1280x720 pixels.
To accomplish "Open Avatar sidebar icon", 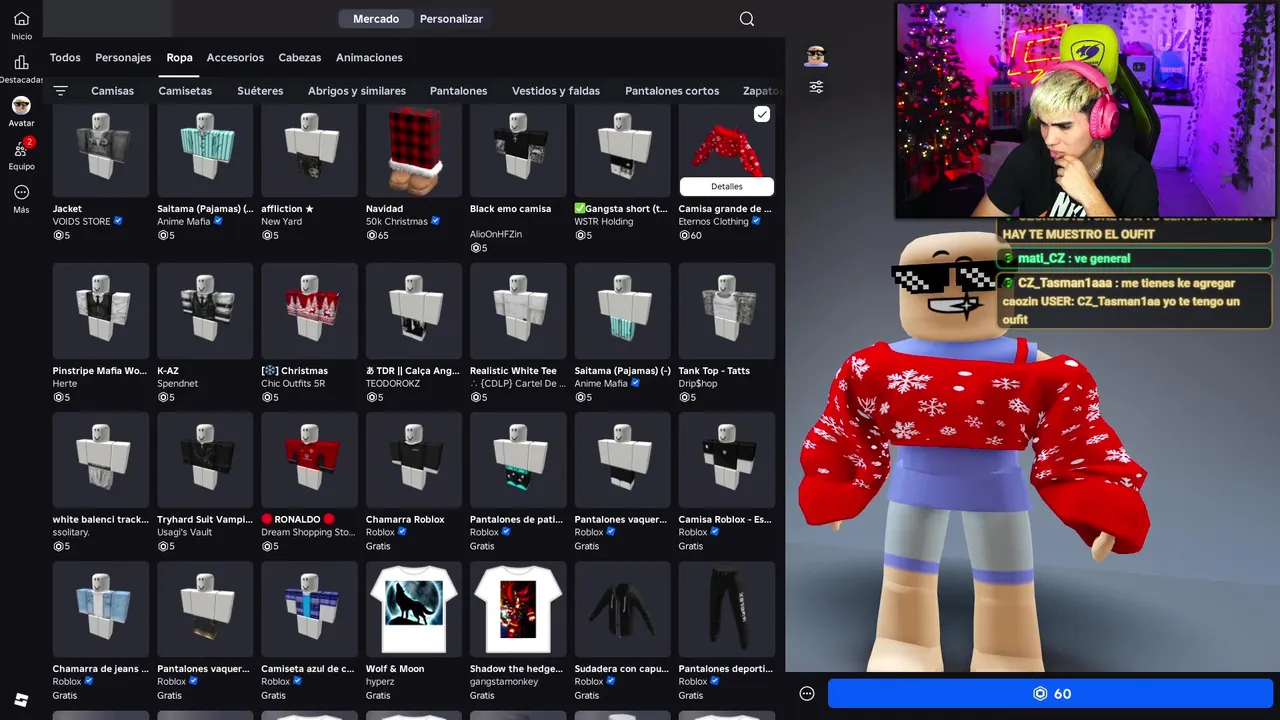I will [x=21, y=105].
